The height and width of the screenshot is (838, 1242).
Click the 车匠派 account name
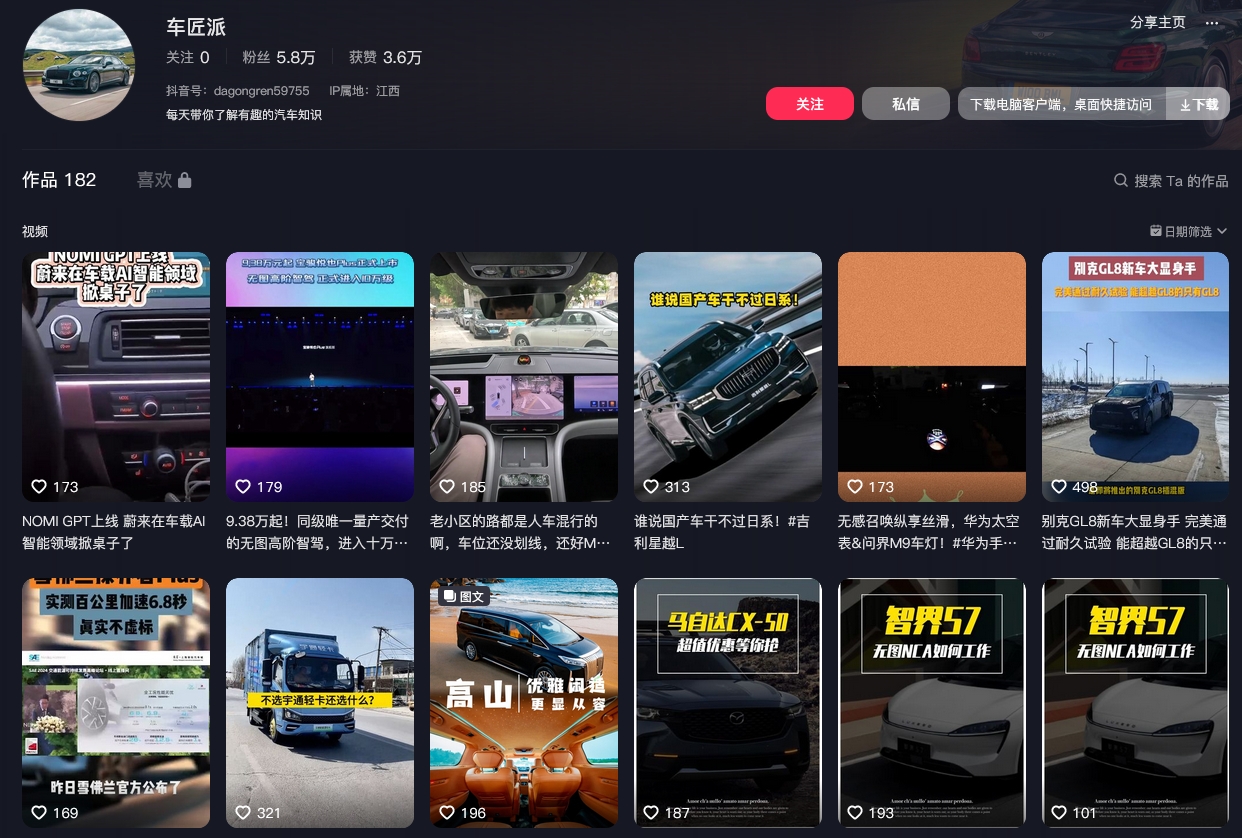tap(196, 27)
